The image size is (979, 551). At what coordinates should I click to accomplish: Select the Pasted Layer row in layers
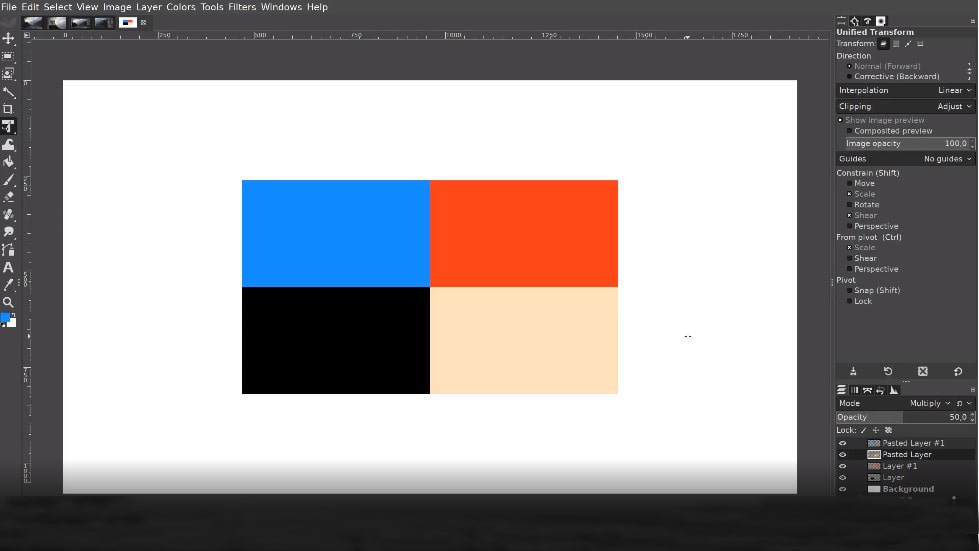coord(905,454)
